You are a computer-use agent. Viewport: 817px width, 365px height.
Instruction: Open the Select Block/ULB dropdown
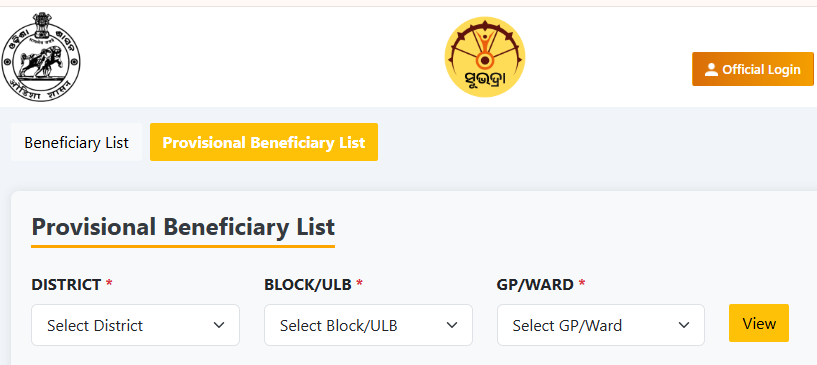368,325
